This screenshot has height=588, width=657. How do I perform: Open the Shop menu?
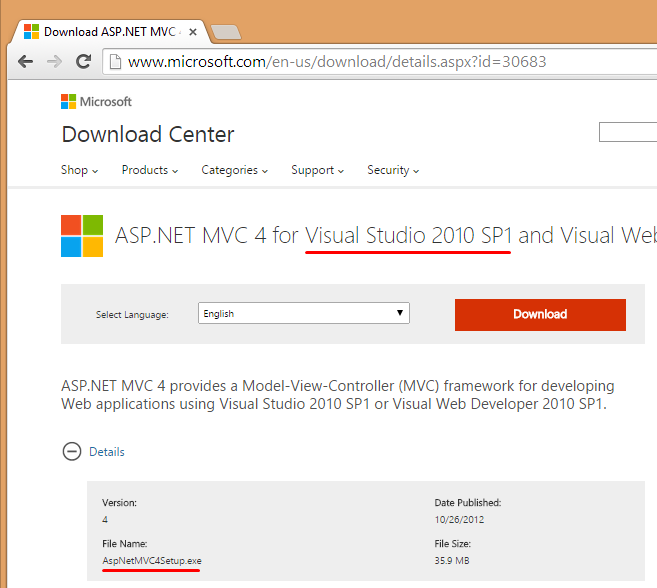80,170
